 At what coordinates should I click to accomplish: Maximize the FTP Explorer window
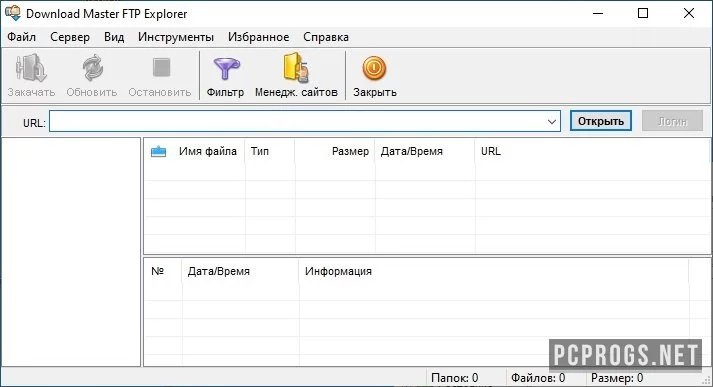click(x=643, y=13)
